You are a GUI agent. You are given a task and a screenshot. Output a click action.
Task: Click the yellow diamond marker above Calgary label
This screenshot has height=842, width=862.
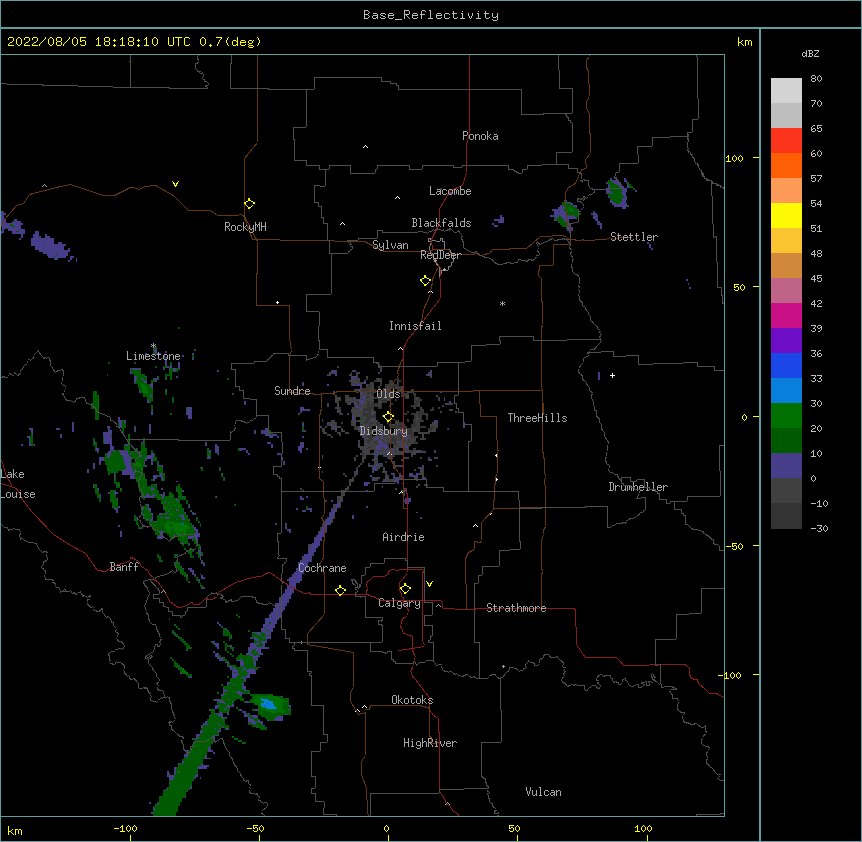(x=405, y=589)
